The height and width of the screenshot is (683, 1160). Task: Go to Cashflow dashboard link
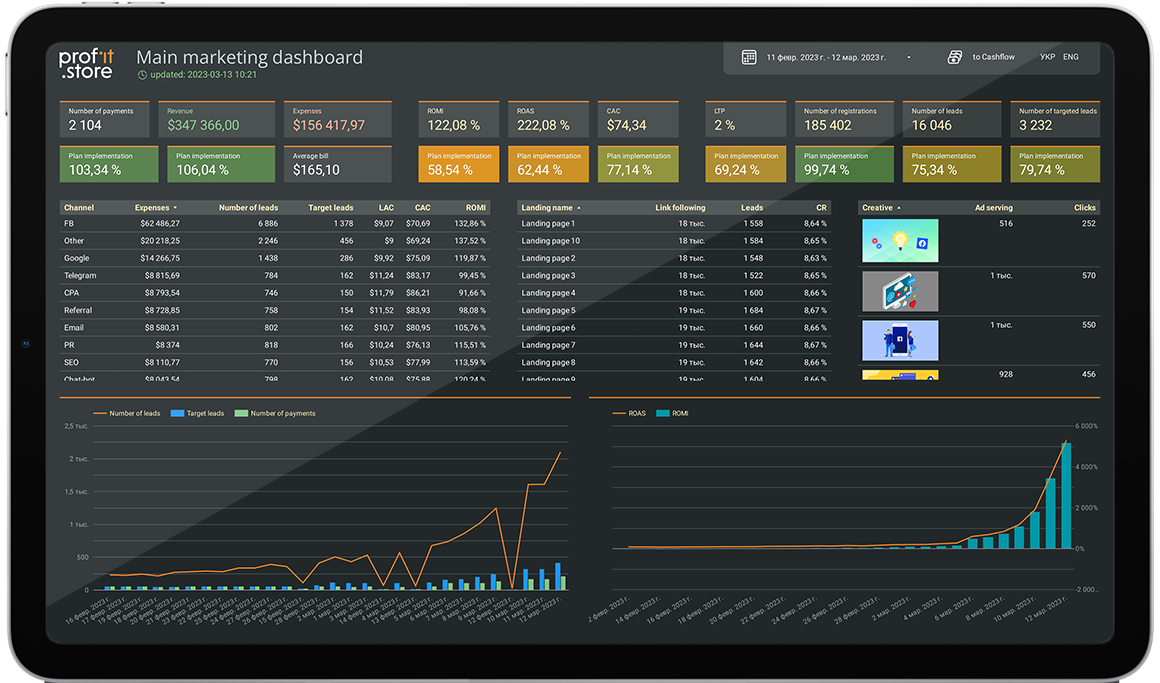[x=993, y=58]
